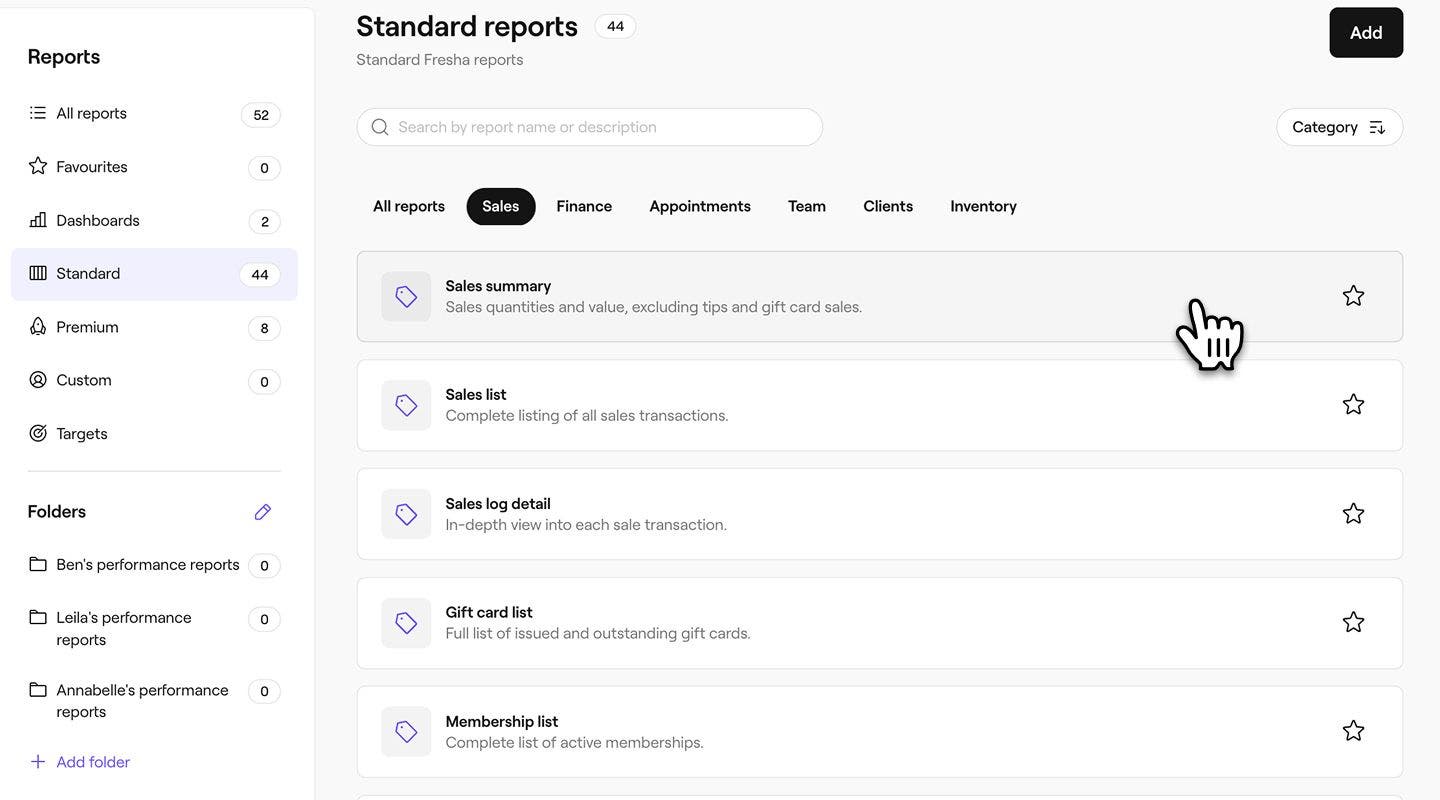Viewport: 1440px width, 800px height.
Task: Click folder icon beside Ben's performance reports
Action: coord(38,564)
